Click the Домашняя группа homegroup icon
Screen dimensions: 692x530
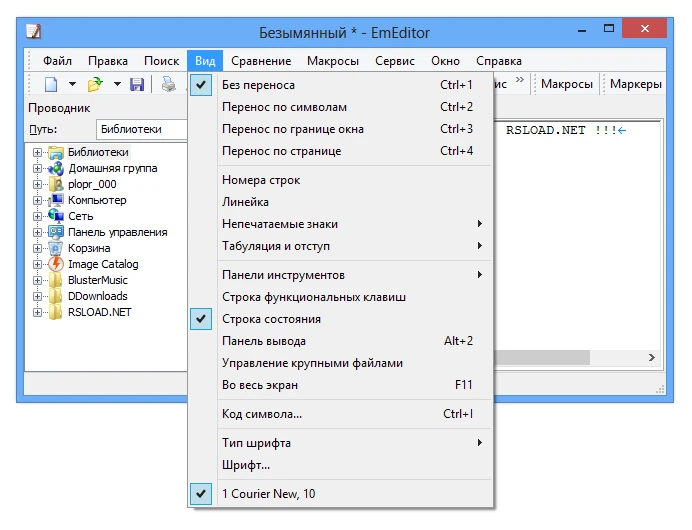point(56,168)
